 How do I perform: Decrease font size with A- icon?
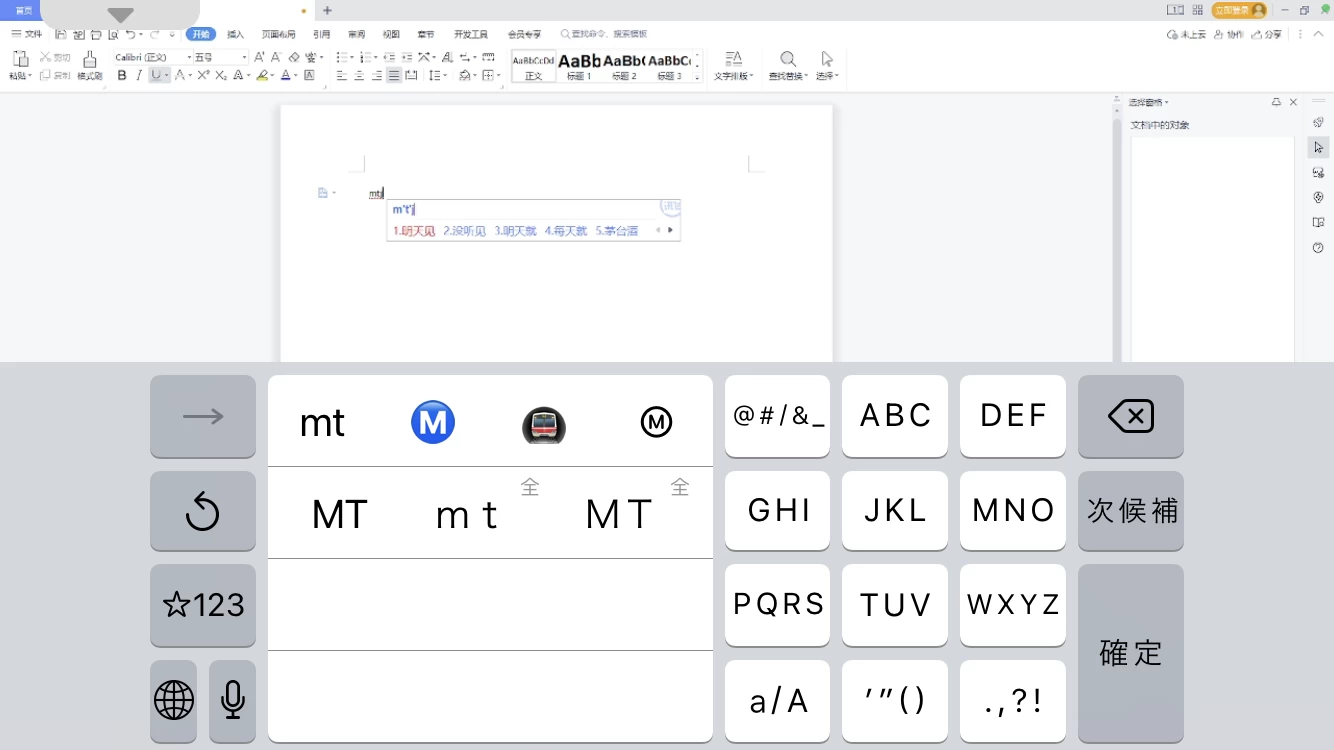point(276,57)
